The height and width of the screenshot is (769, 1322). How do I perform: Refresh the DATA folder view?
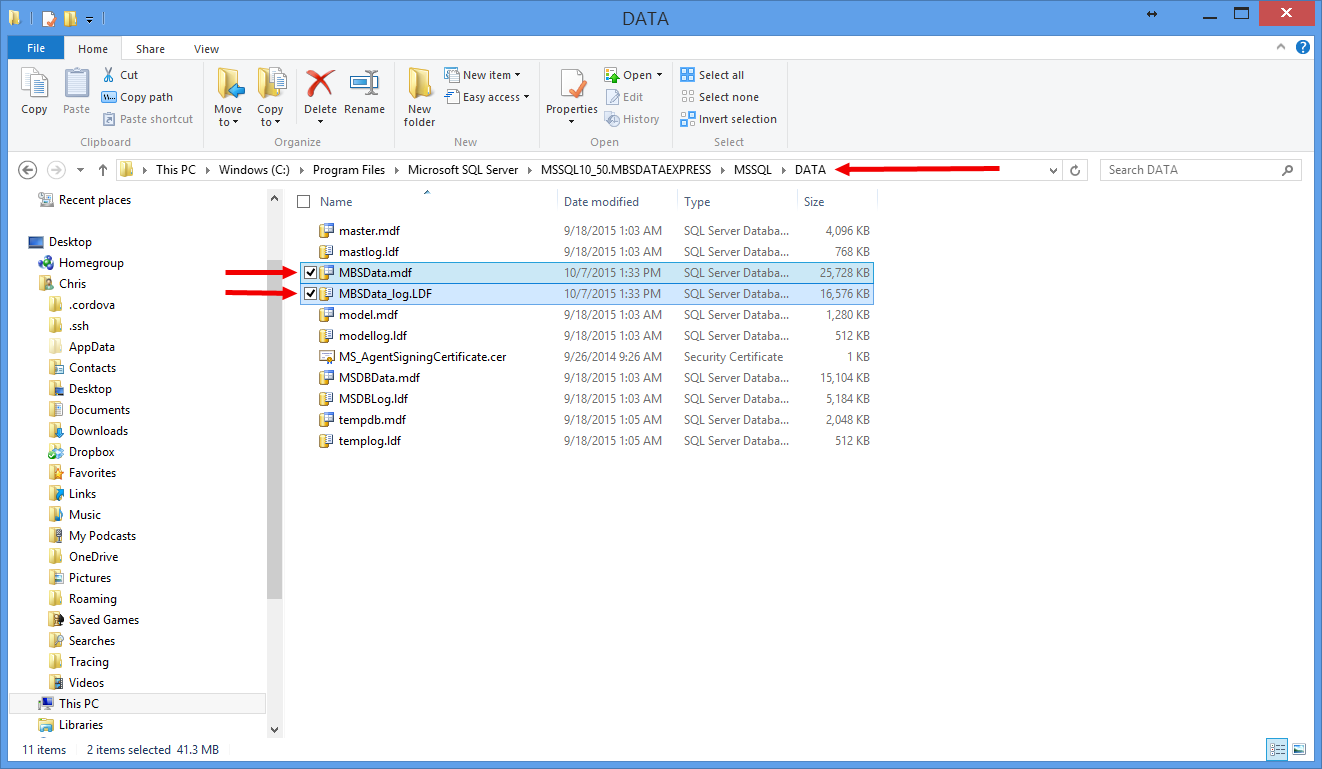click(x=1075, y=170)
